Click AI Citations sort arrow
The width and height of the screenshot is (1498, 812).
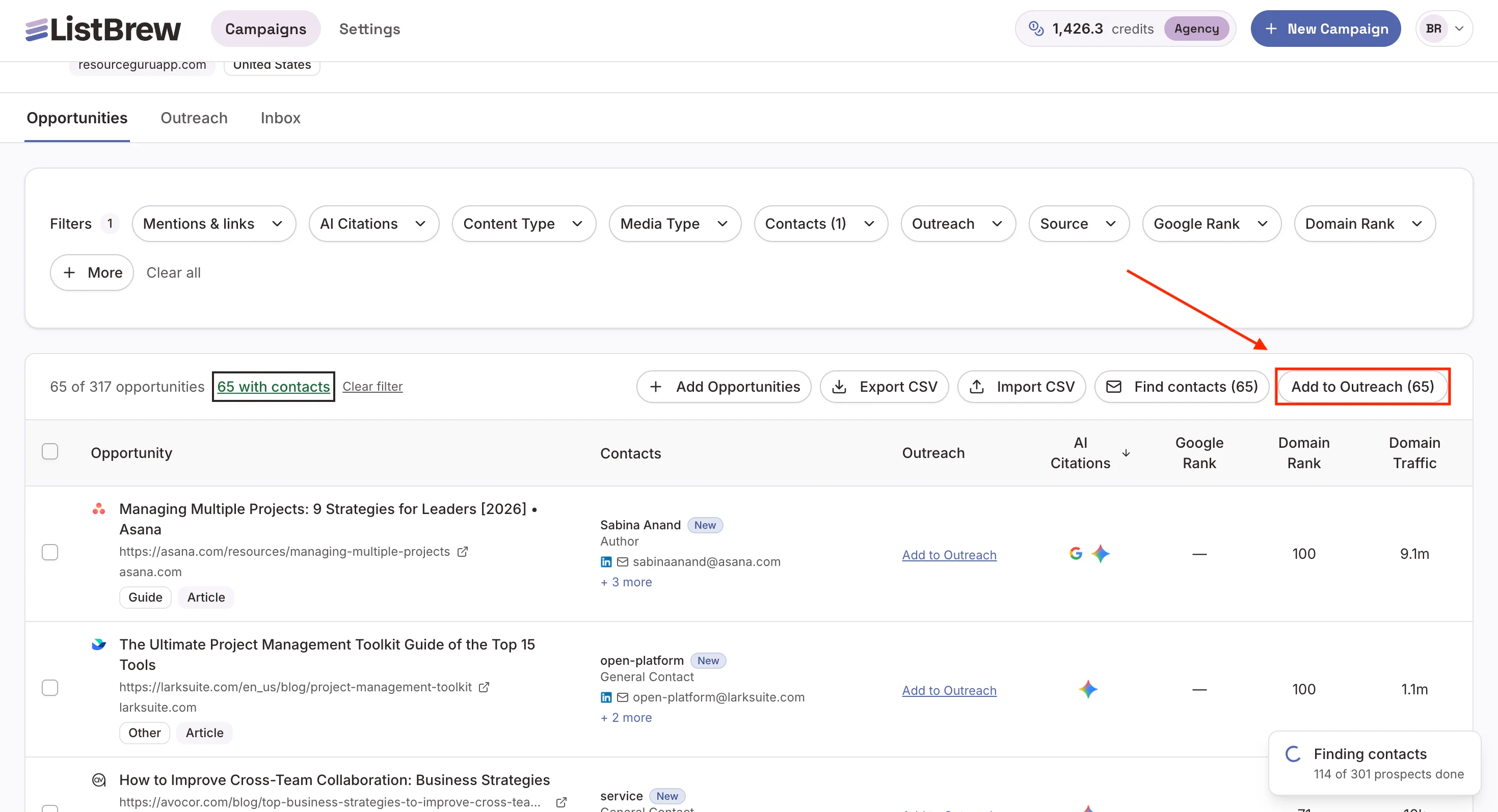click(1126, 453)
